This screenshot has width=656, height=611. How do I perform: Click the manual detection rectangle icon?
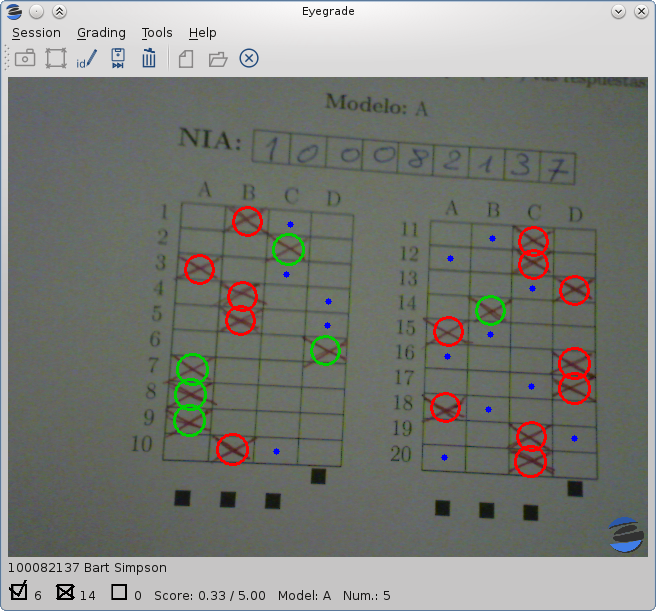(x=56, y=59)
